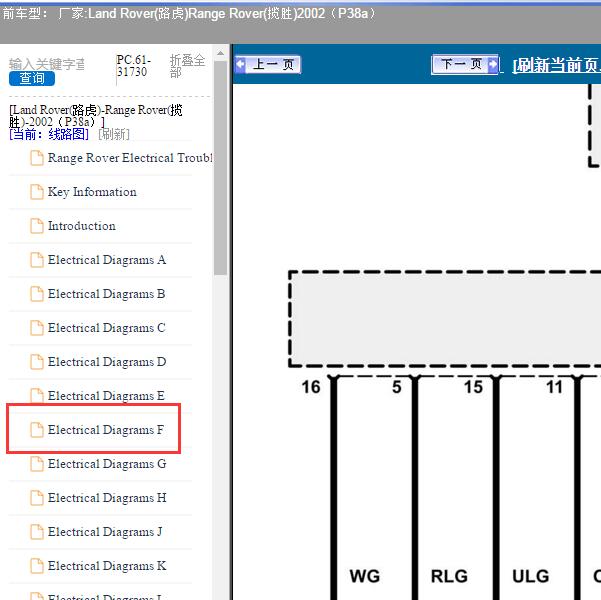The width and height of the screenshot is (601, 600).
Task: Click the page icon beside Electrical Diagrams J
Action: click(x=37, y=532)
